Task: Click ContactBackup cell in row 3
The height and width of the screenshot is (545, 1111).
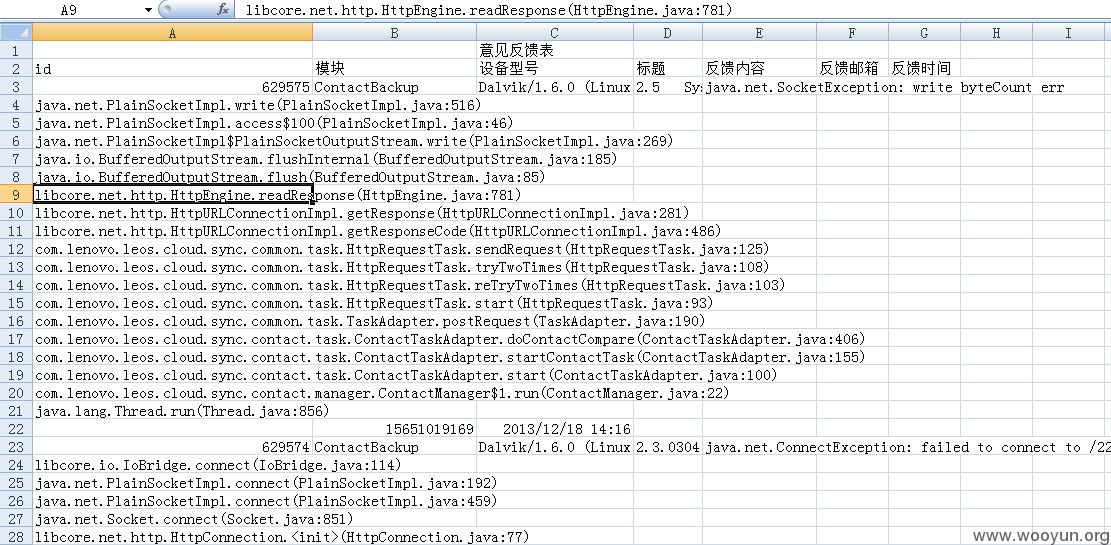Action: (x=395, y=87)
